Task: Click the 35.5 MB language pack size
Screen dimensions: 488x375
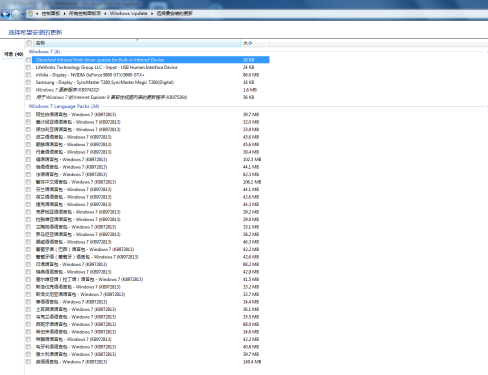Action: coord(251,317)
